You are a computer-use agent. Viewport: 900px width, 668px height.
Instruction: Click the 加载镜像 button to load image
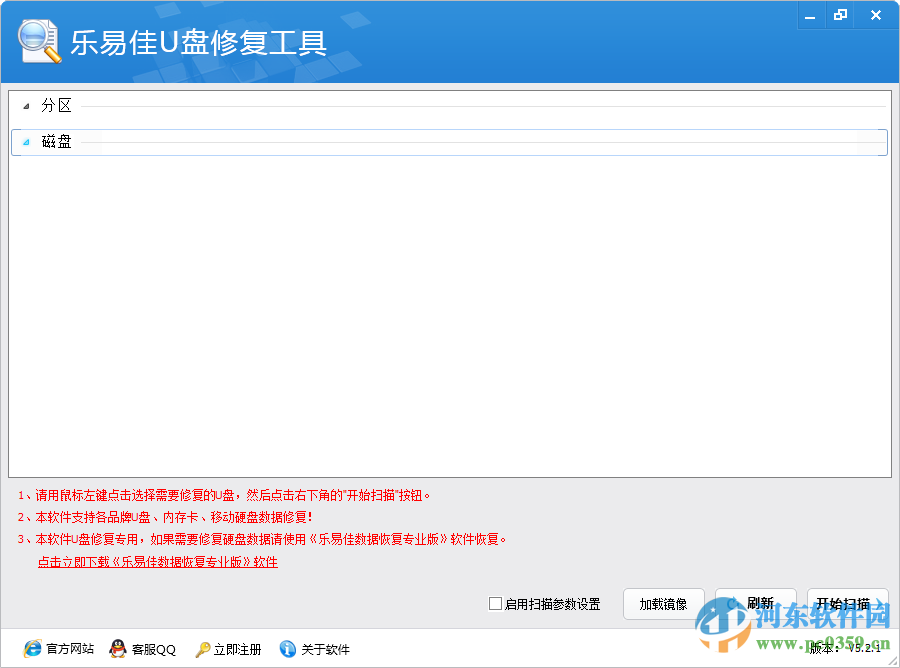663,604
